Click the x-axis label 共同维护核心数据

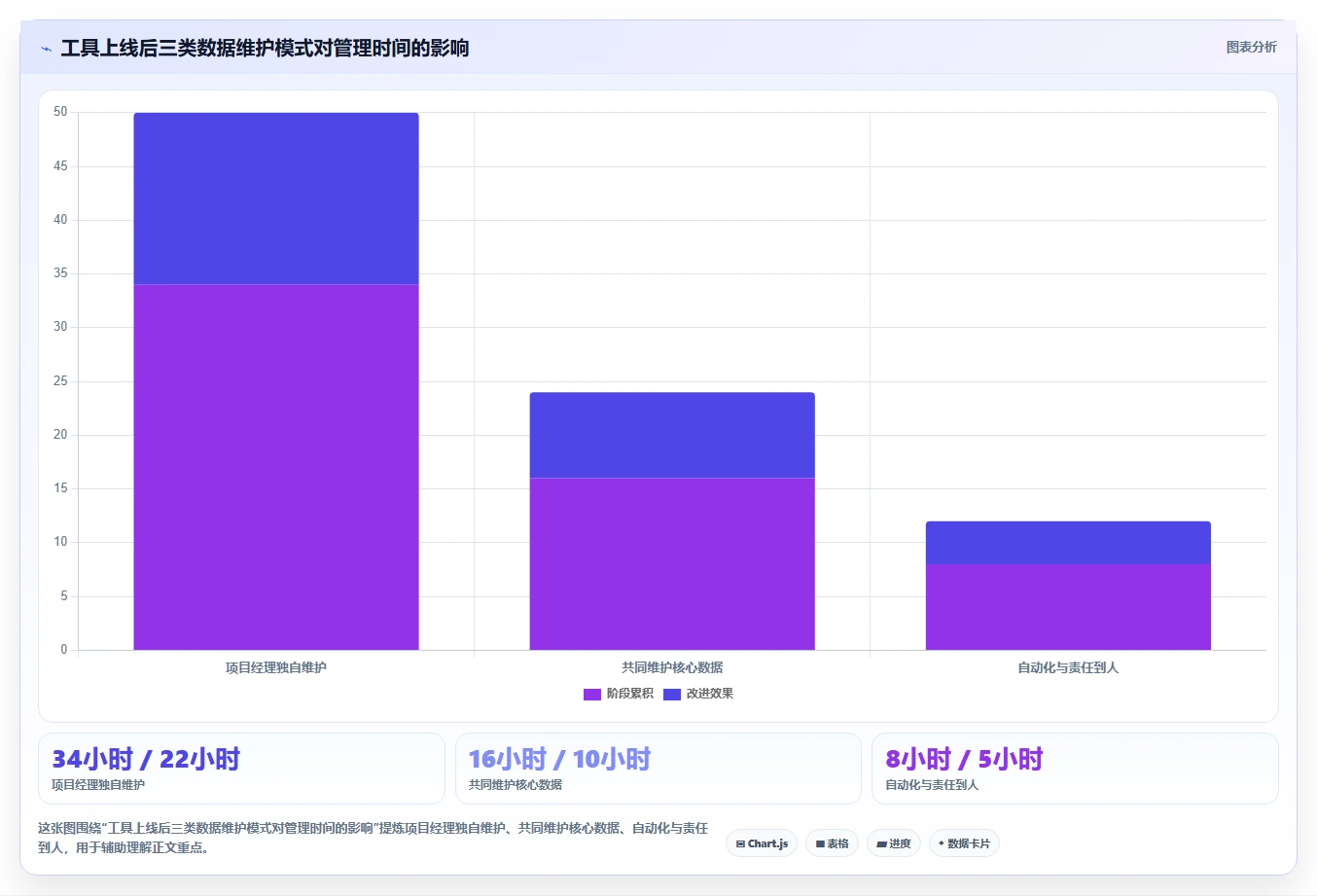[672, 667]
